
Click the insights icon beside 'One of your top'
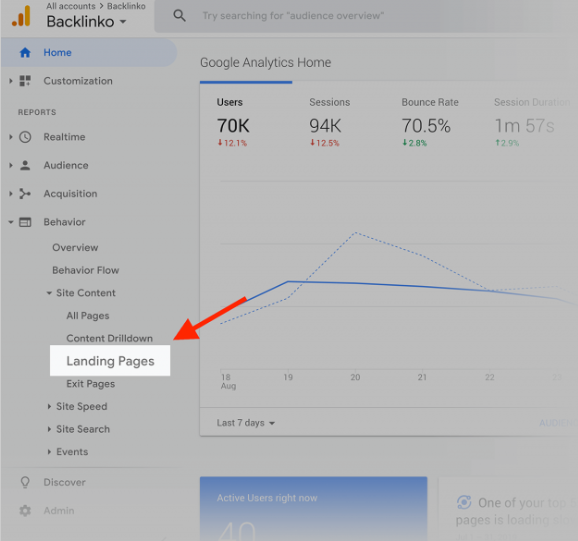click(464, 502)
